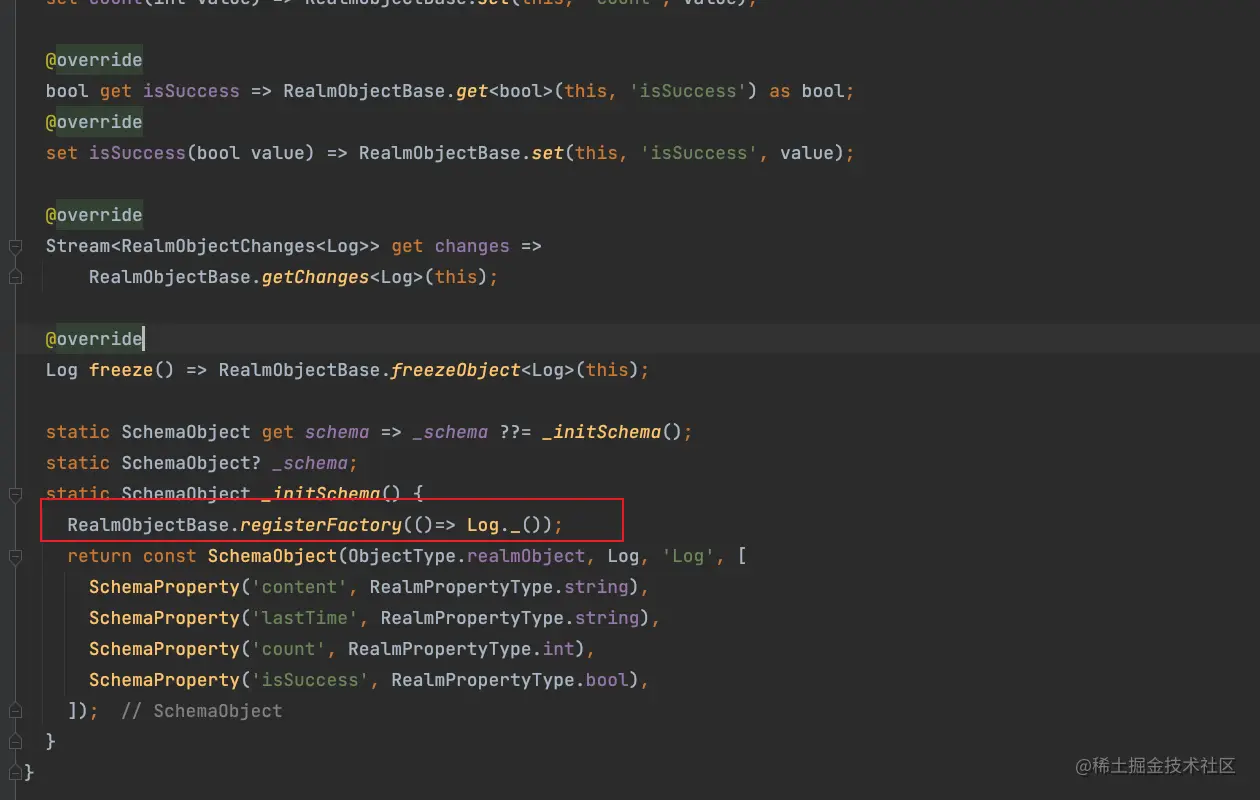Screen dimensions: 1260x800
Task: Click the 'freeze' method name
Action: tap(121, 370)
